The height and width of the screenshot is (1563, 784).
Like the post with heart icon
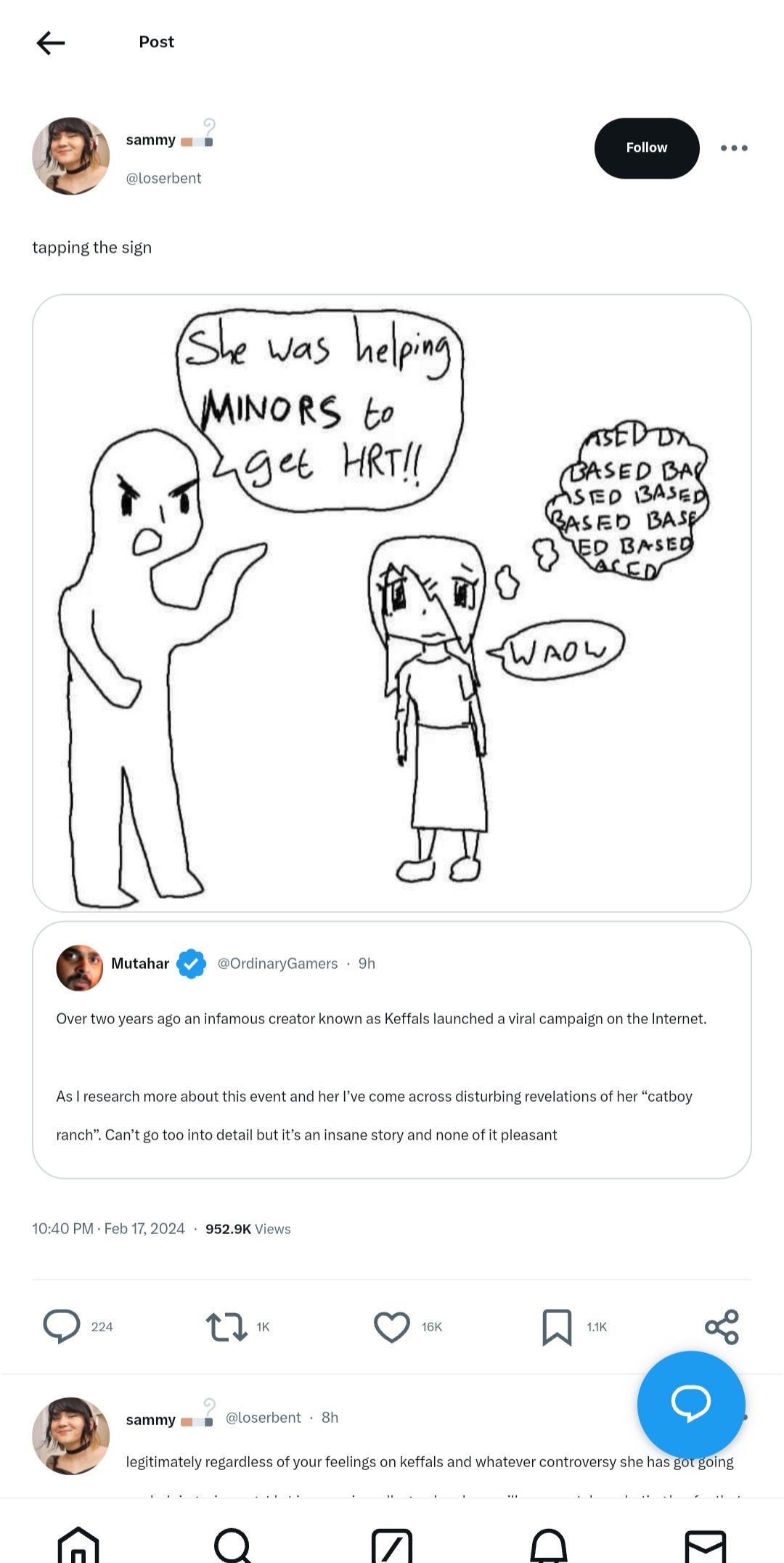click(392, 1327)
